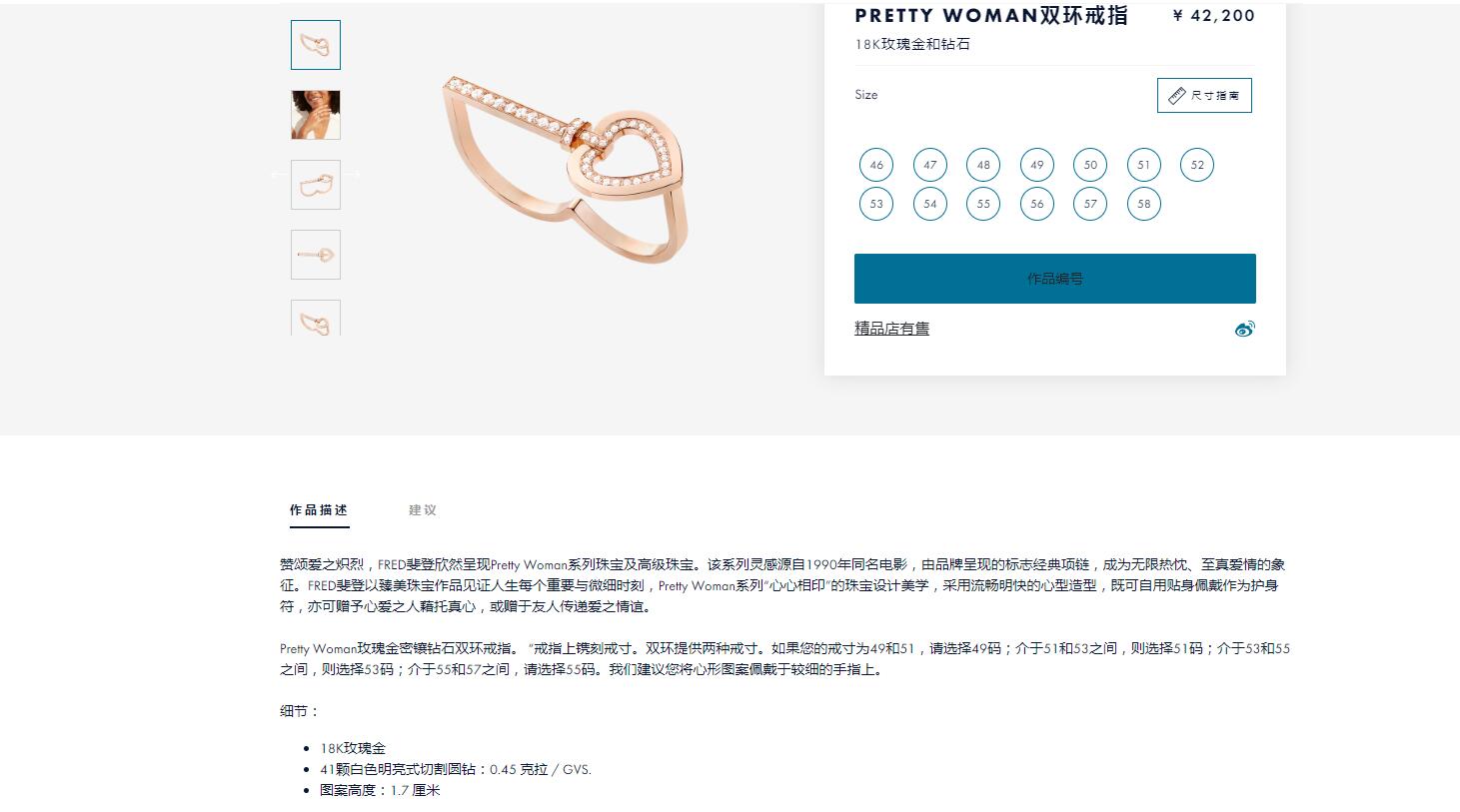The image size is (1460, 812).
Task: Choose ring size 46
Action: 876,165
